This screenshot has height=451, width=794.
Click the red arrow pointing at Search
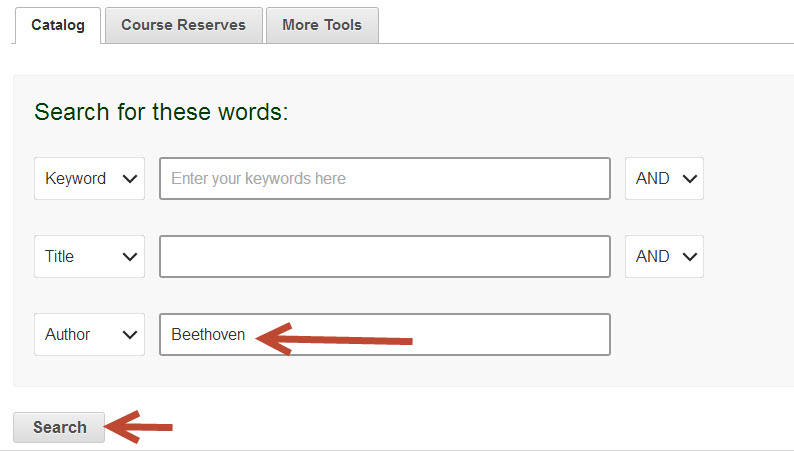139,428
